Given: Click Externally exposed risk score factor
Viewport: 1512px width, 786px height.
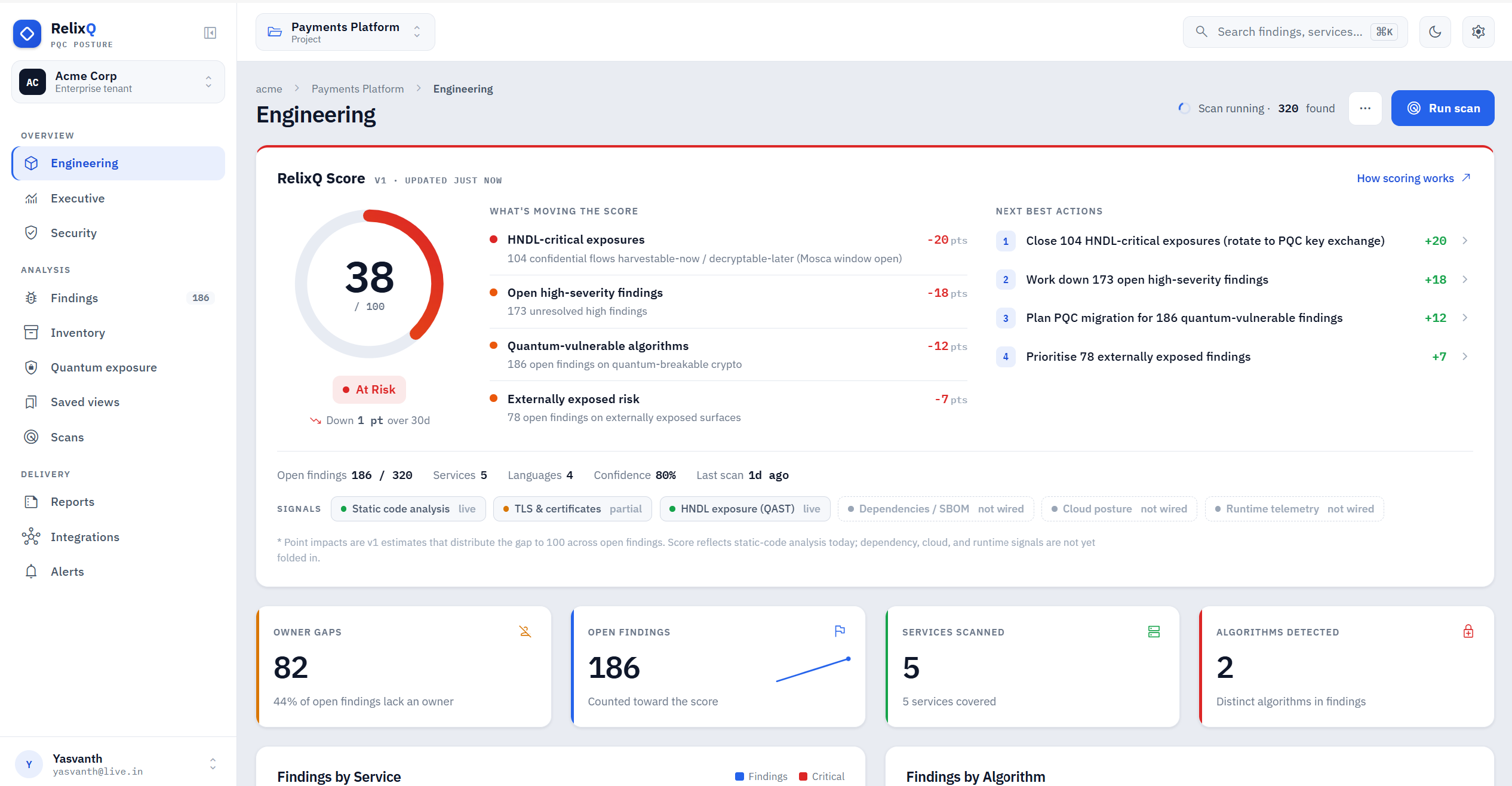Looking at the screenshot, I should (x=728, y=408).
